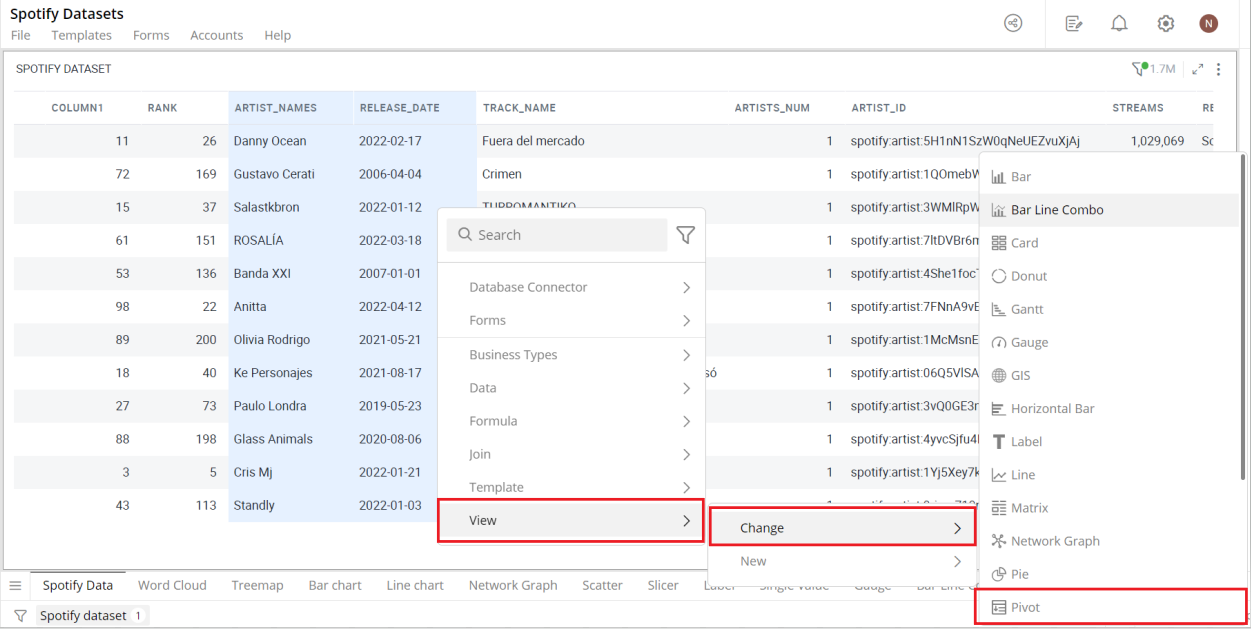The width and height of the screenshot is (1251, 629).
Task: Select the Line view type
Action: 1108,475
